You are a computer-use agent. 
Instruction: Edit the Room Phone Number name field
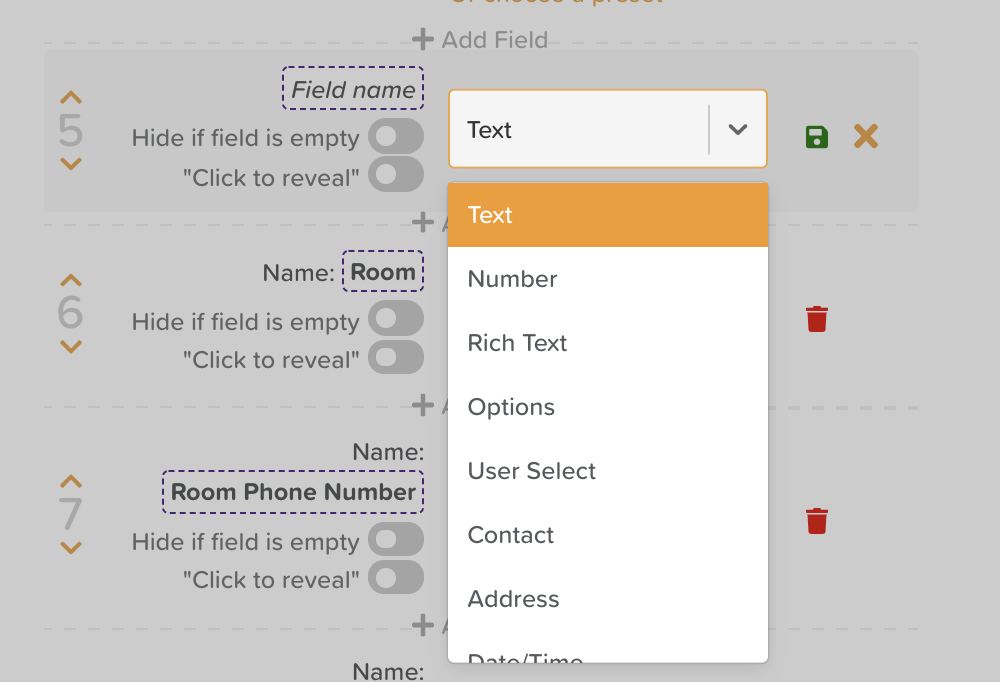pyautogui.click(x=293, y=492)
